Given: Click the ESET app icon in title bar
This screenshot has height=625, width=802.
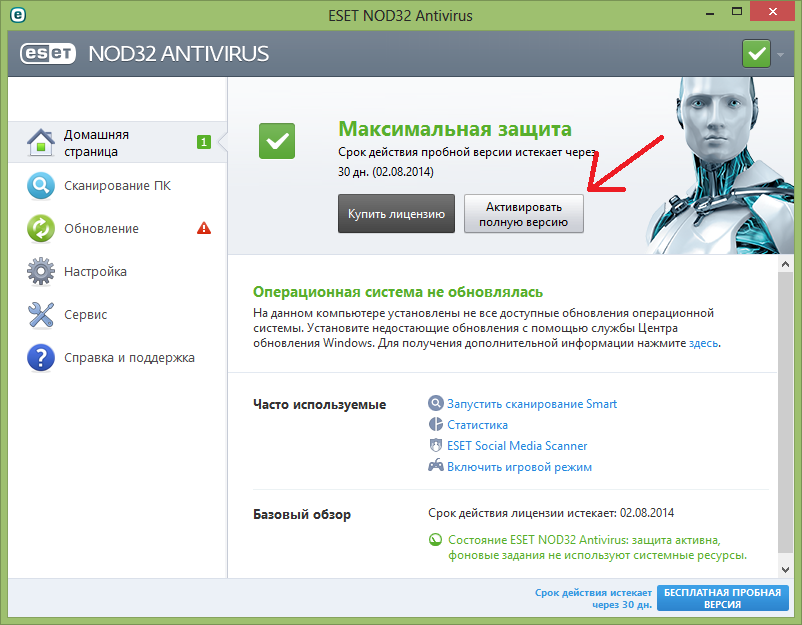Looking at the screenshot, I should tap(17, 15).
